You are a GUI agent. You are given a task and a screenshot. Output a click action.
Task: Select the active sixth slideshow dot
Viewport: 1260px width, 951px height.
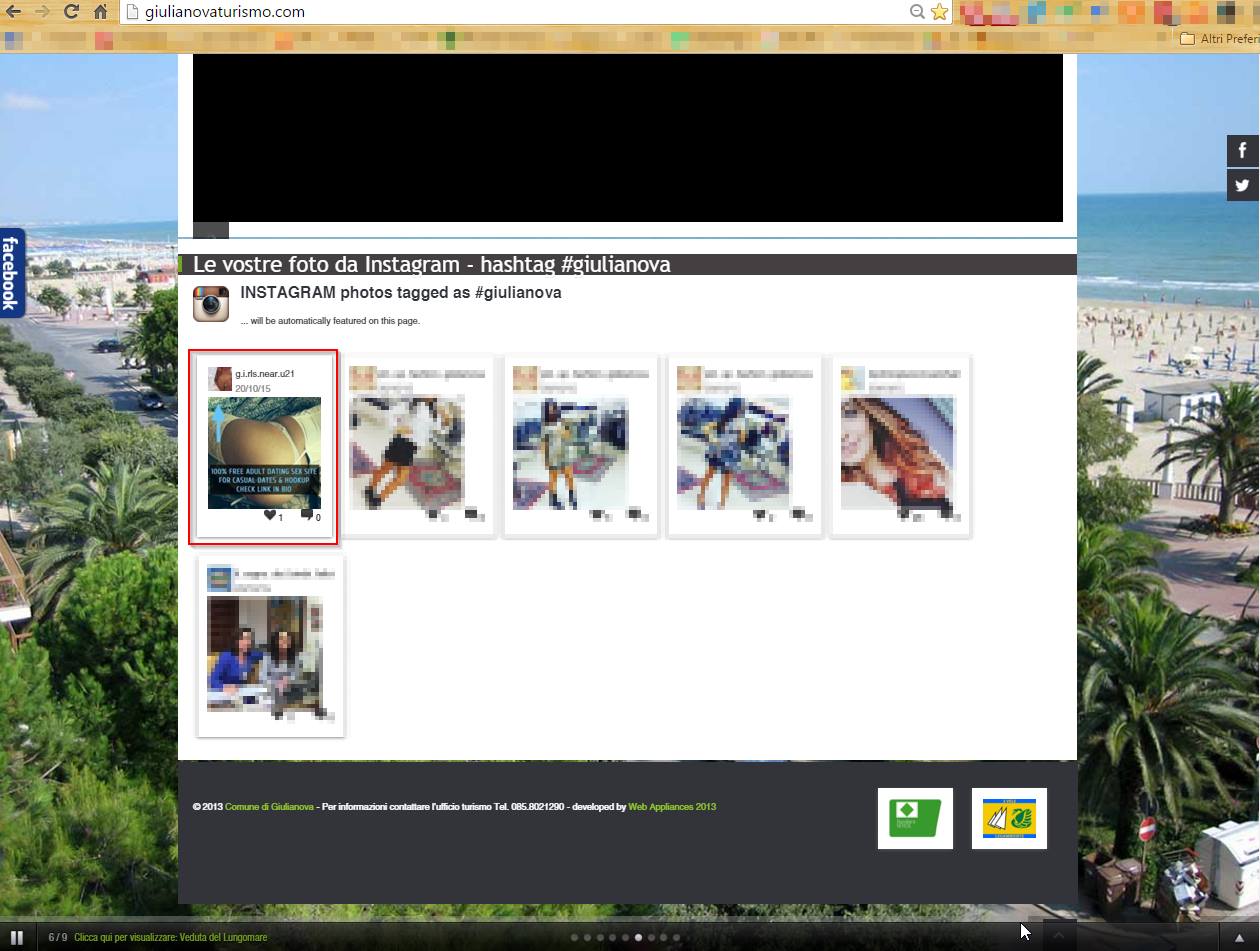coord(638,938)
